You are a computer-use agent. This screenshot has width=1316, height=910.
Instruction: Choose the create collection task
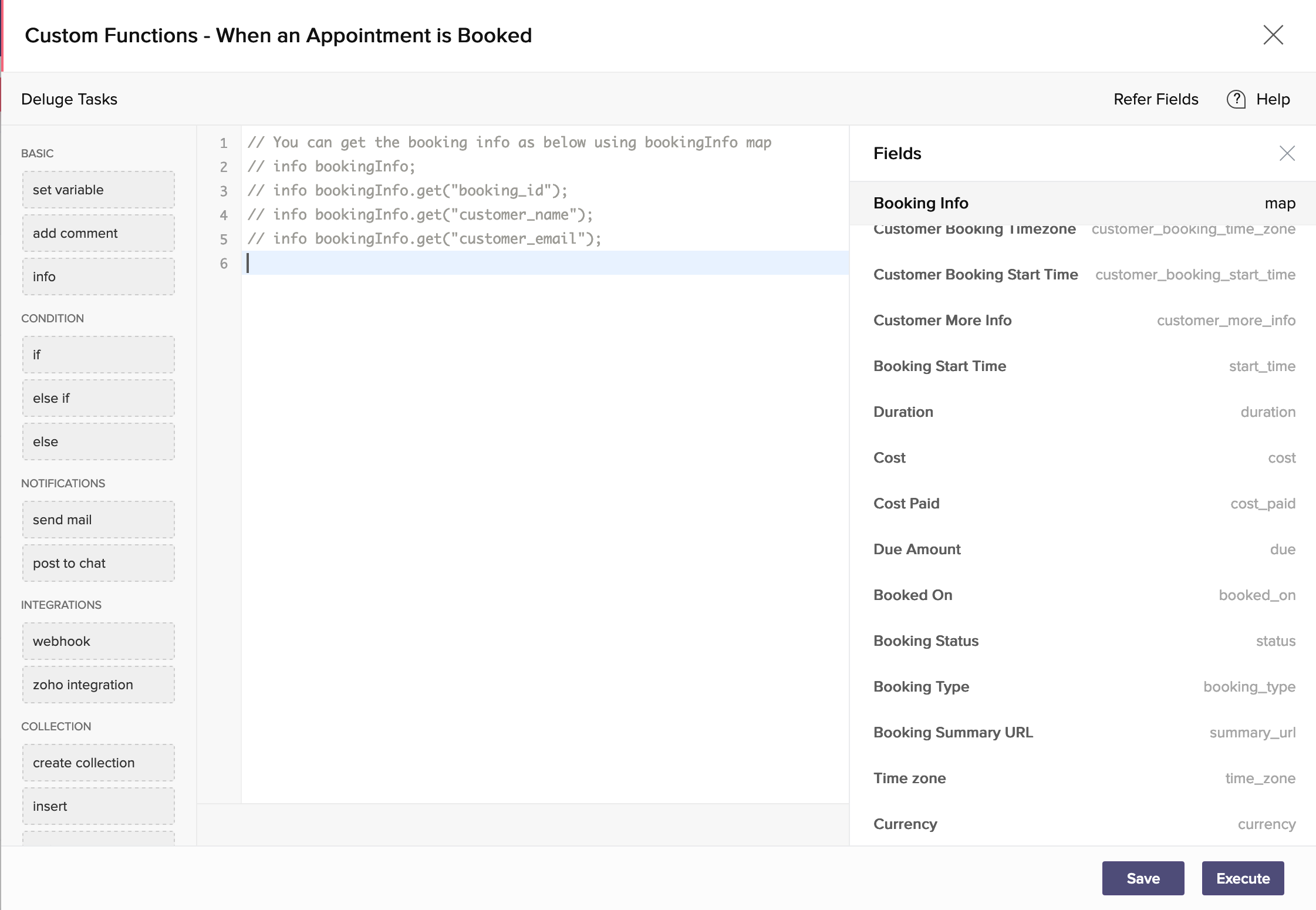(98, 763)
